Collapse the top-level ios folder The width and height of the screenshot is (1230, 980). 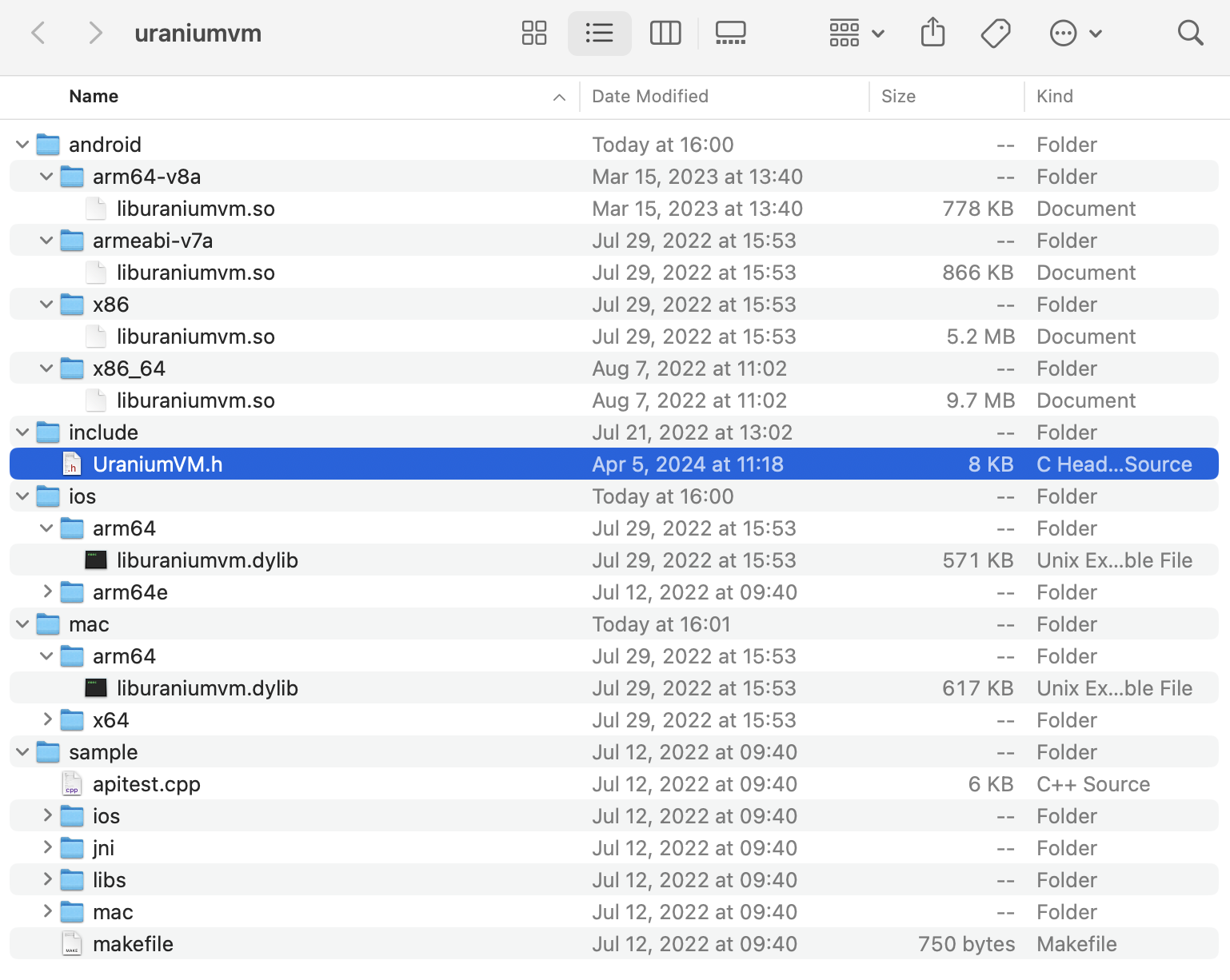coord(22,496)
